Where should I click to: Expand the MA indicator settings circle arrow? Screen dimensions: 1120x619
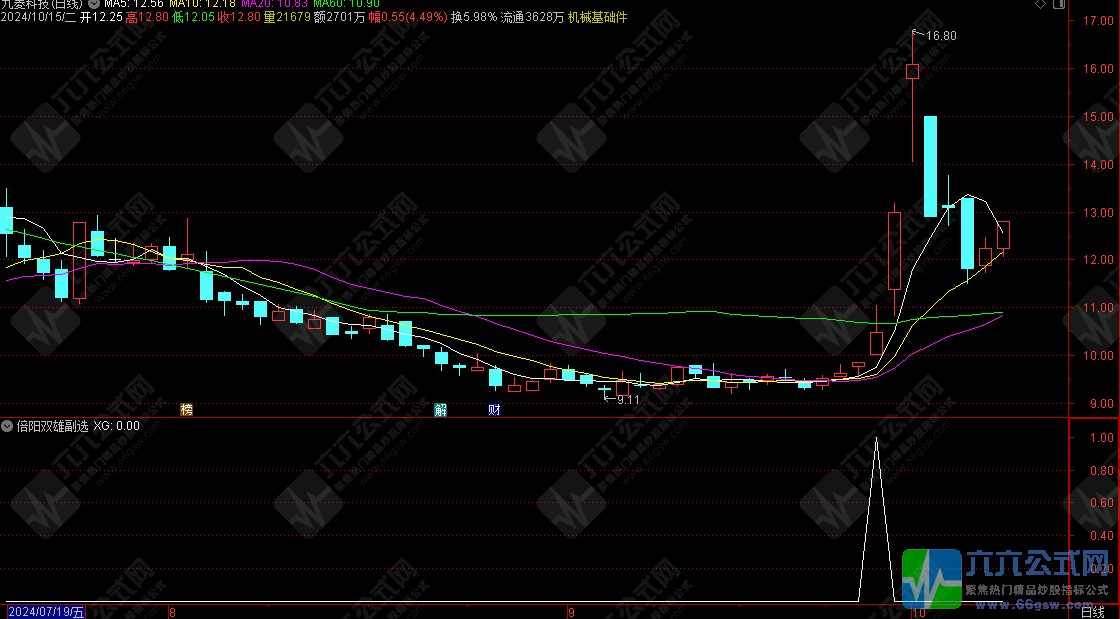tap(95, 5)
